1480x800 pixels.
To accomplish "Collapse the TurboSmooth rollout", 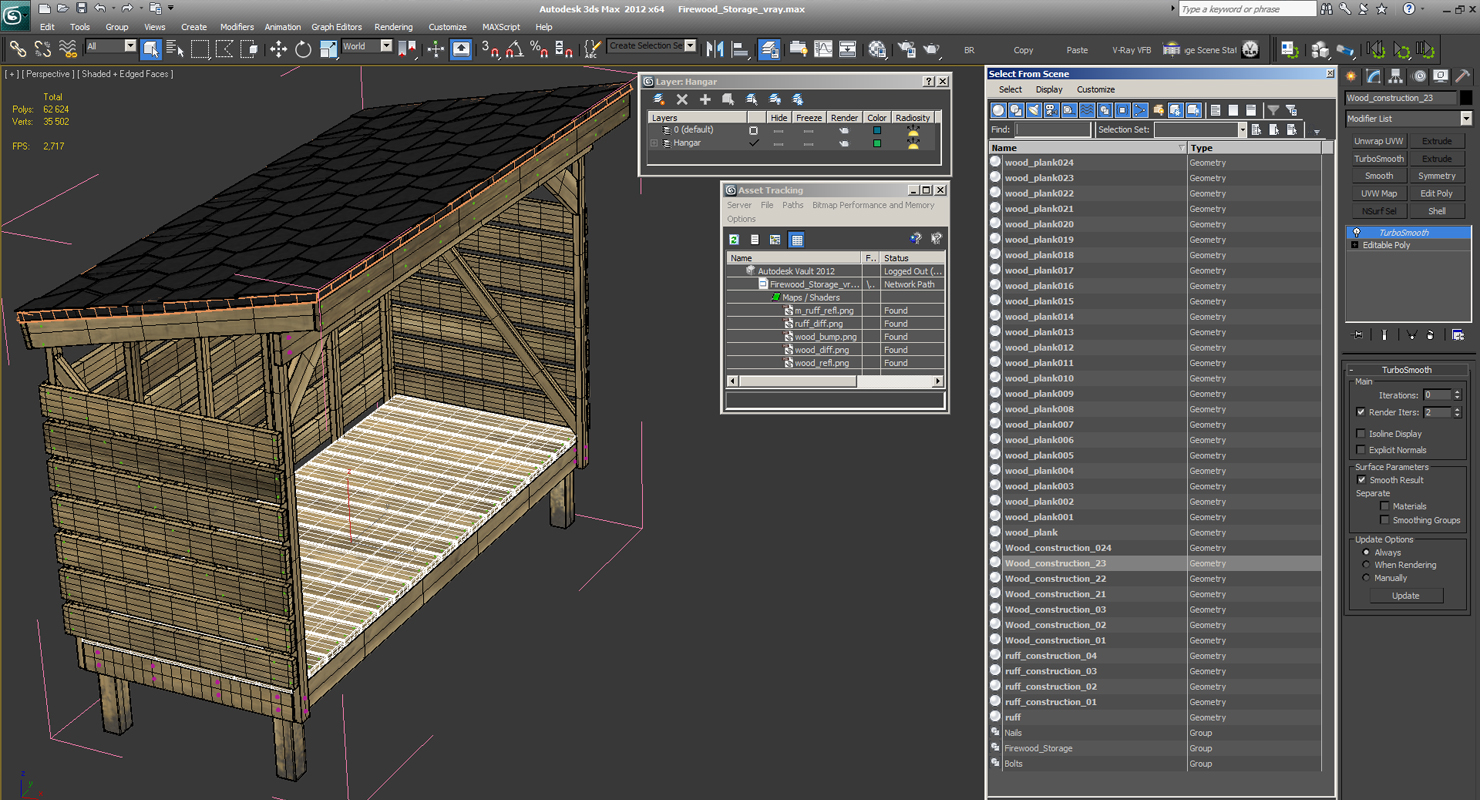I will tap(1351, 370).
